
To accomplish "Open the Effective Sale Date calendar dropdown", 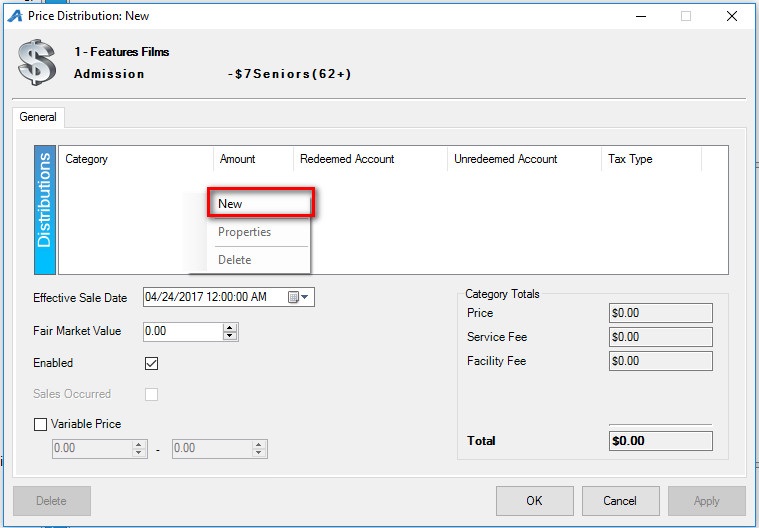I will pos(299,297).
